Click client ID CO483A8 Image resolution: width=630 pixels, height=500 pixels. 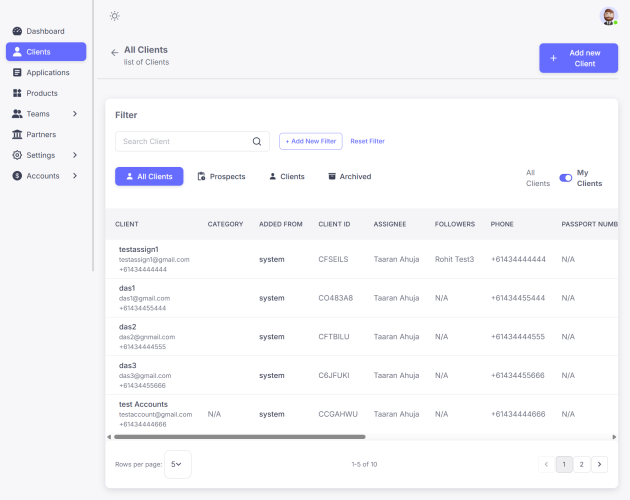pos(335,298)
